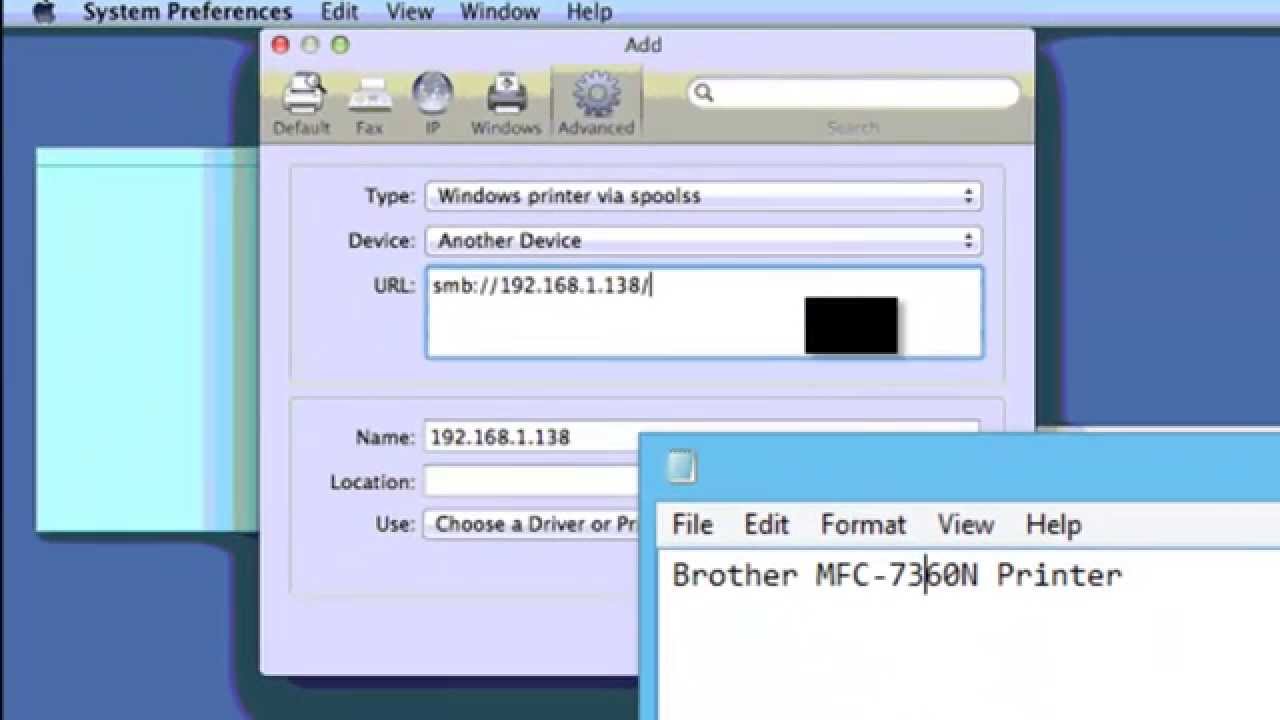Click into the Search field
The width and height of the screenshot is (1280, 720).
coord(854,93)
